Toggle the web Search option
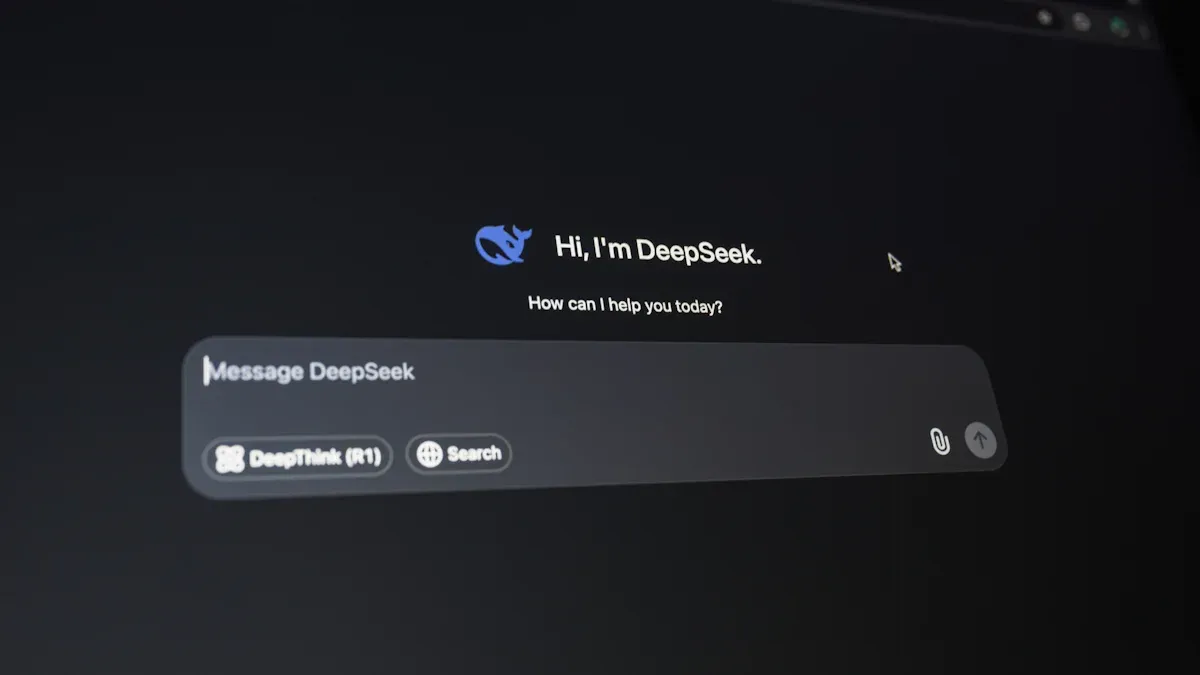1200x675 pixels. pos(458,454)
